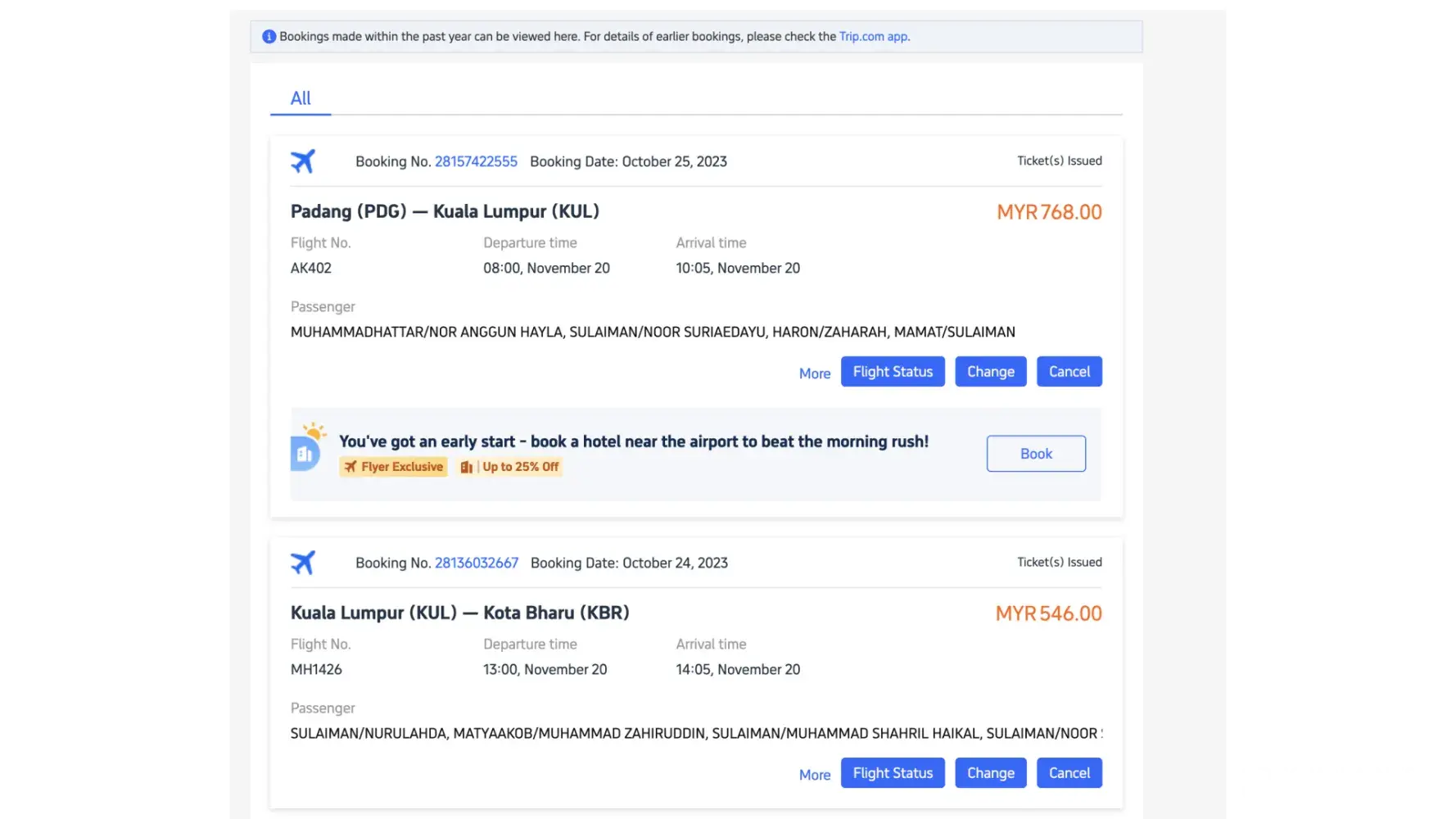1456x819 pixels.
Task: Cancel the MYR 768.00 Padang flight booking
Action: point(1069,372)
